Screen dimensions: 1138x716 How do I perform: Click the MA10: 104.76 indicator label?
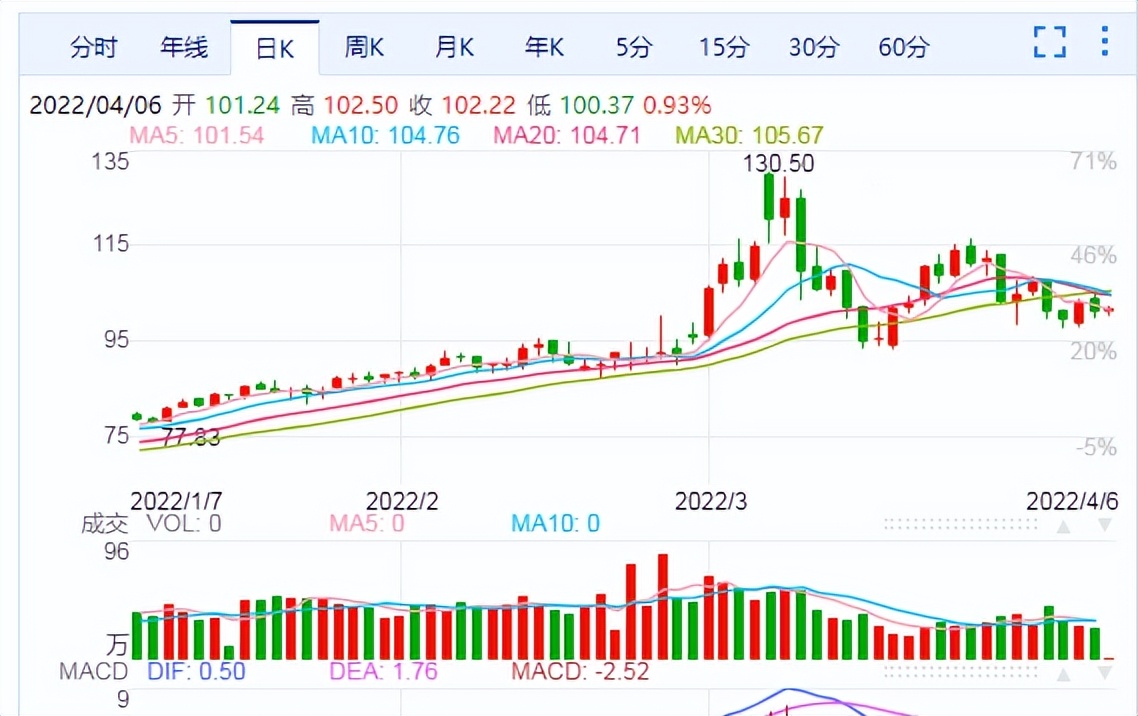tap(385, 135)
